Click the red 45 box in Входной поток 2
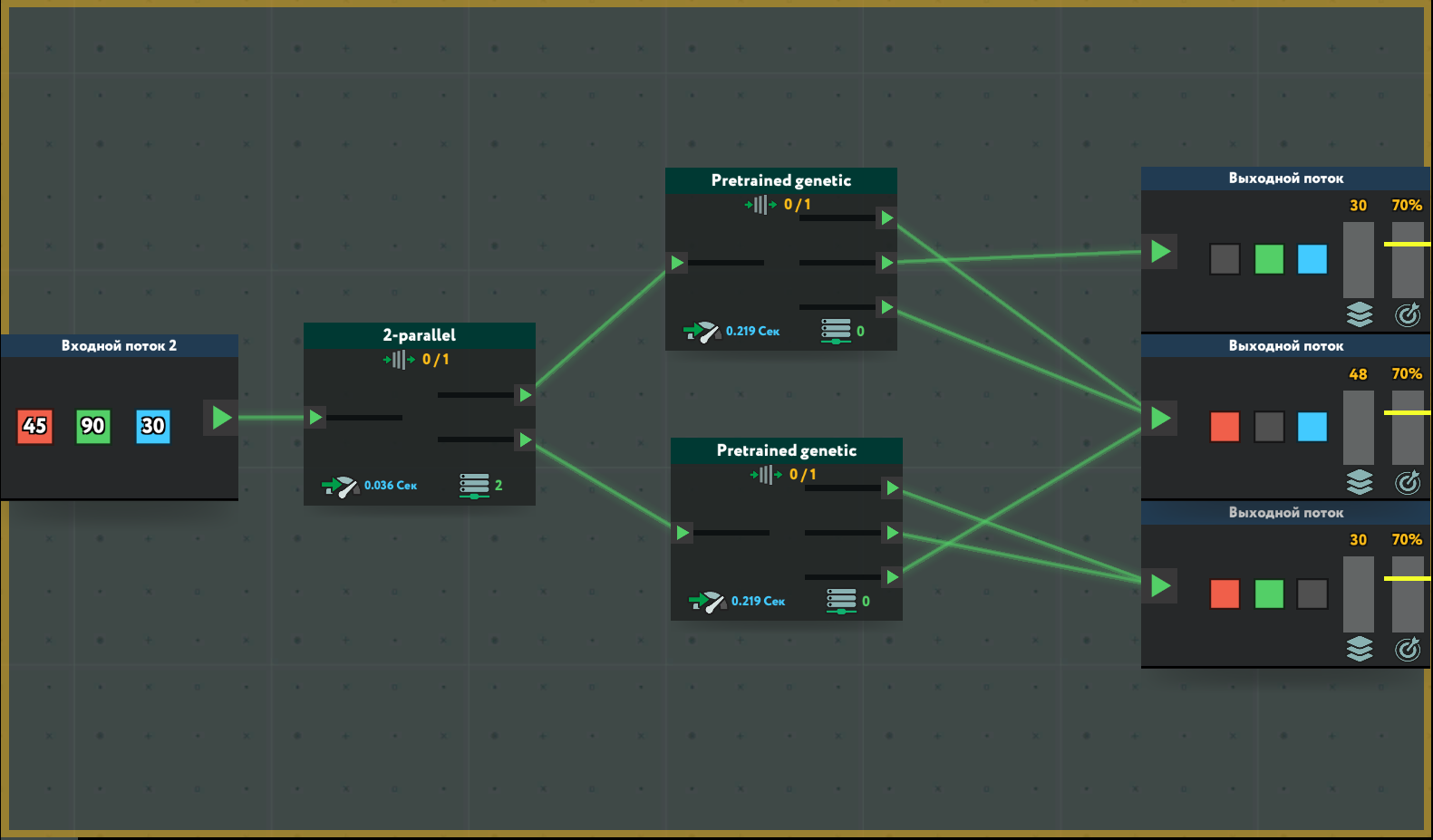The height and width of the screenshot is (840, 1433). [x=35, y=426]
